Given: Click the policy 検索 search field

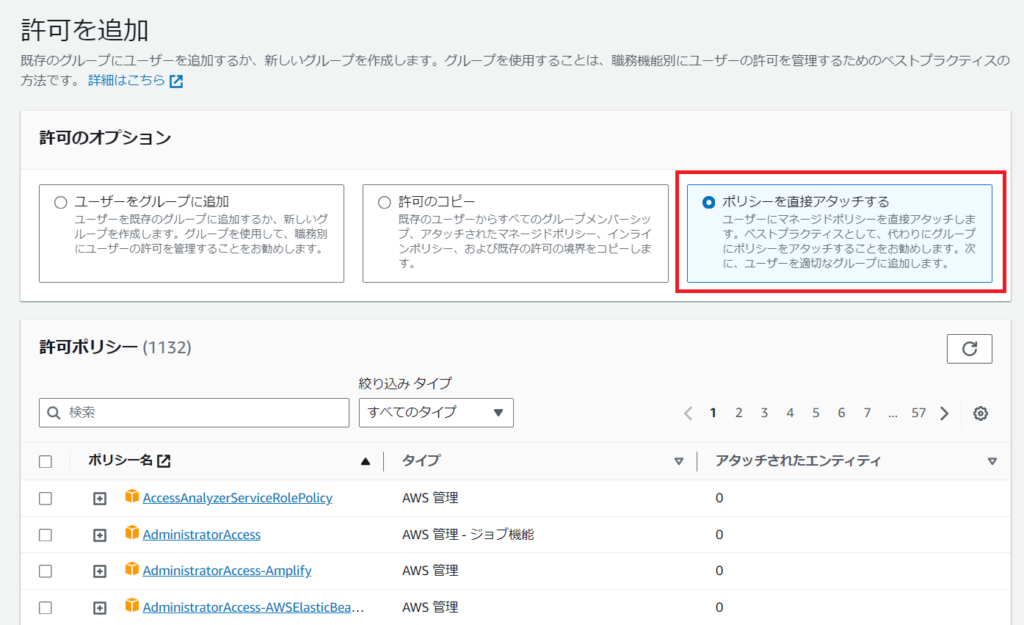Looking at the screenshot, I should [x=193, y=412].
